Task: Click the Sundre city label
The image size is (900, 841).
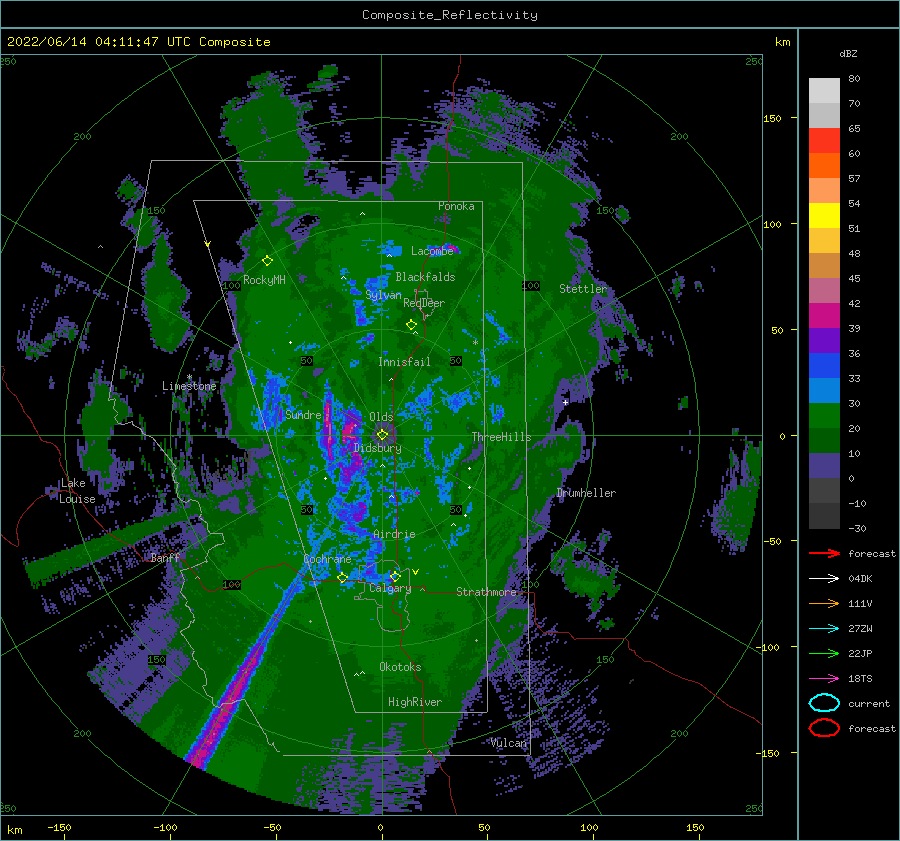Action: click(303, 415)
